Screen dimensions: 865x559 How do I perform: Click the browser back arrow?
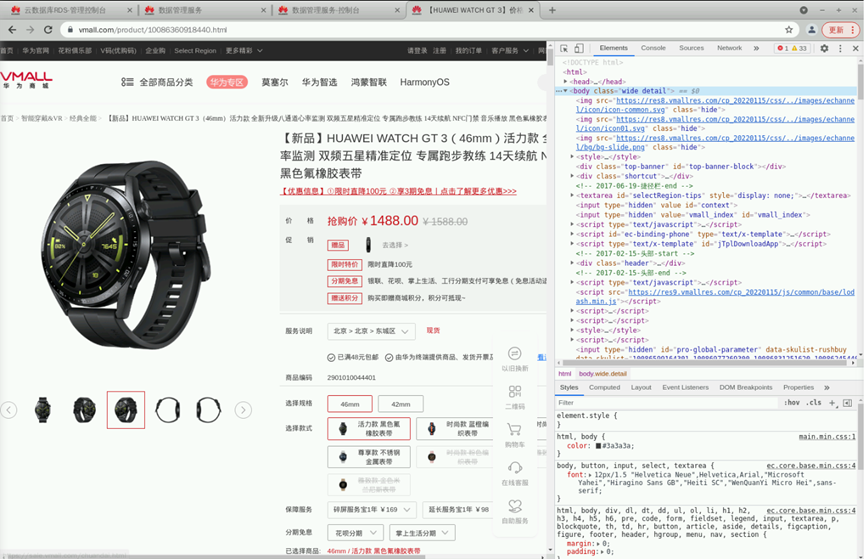click(x=12, y=30)
